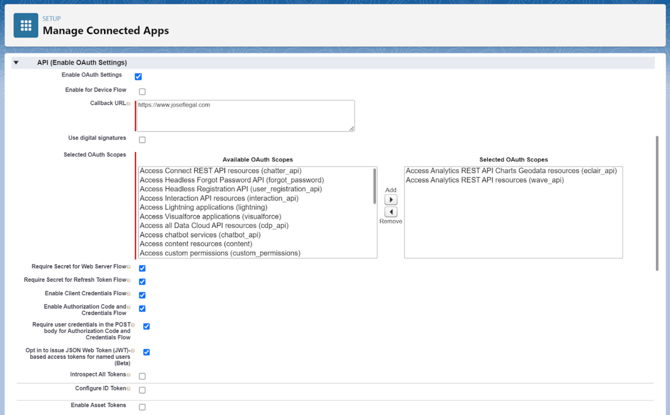Viewport: 670px width, 415px height.
Task: Tick the Enable Asset Tokens checkbox
Action: (142, 407)
